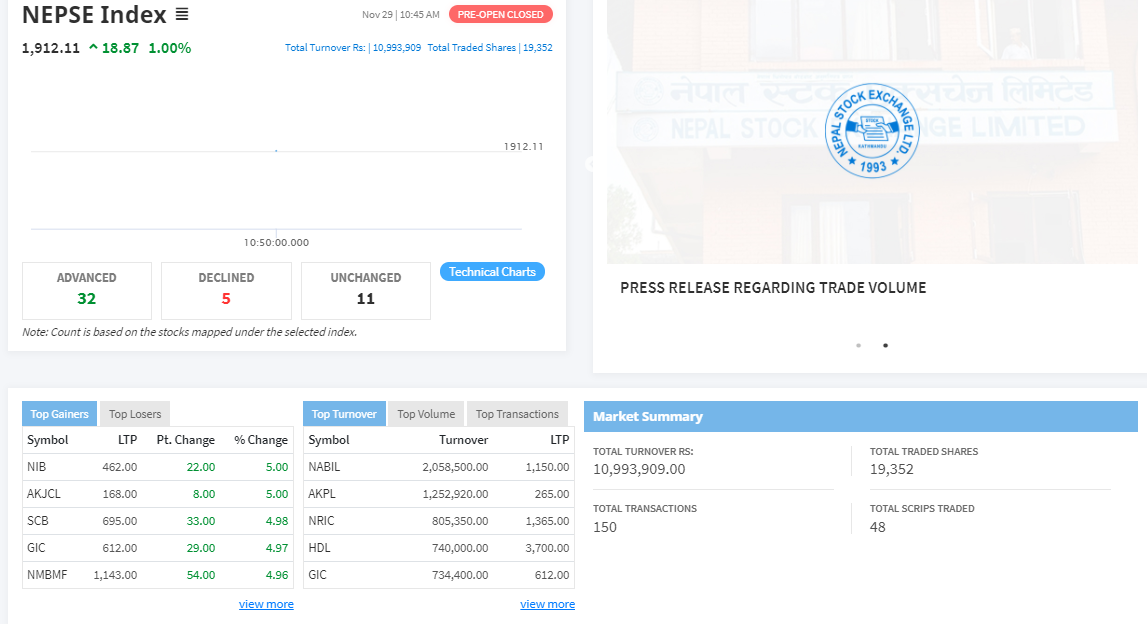
Task: Click the % Change column header
Action: (x=261, y=440)
